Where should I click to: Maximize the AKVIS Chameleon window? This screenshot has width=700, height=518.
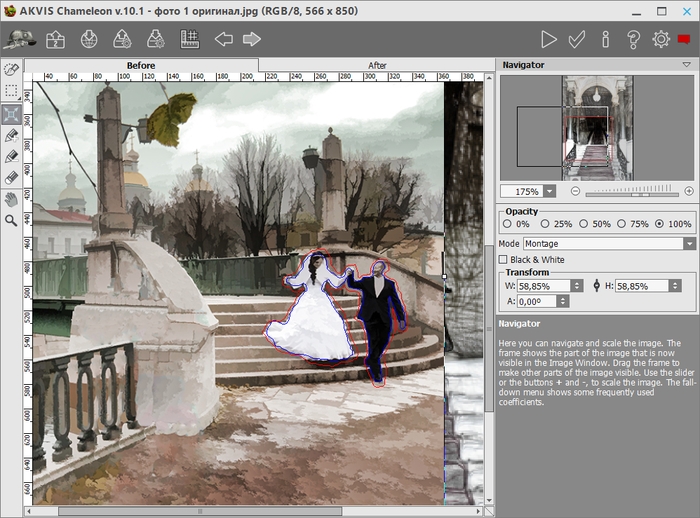662,11
